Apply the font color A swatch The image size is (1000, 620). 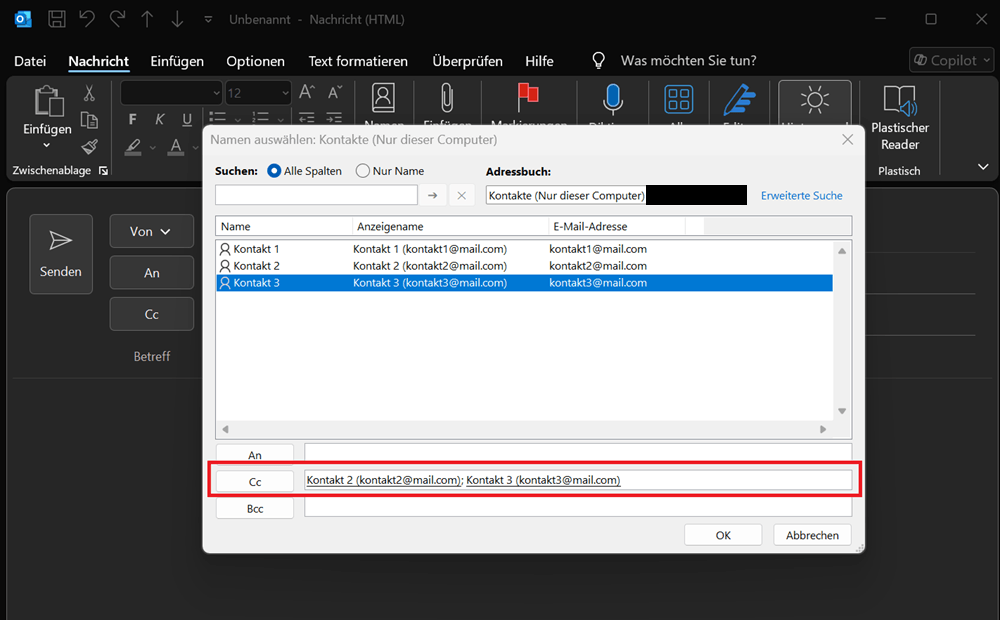click(x=176, y=147)
